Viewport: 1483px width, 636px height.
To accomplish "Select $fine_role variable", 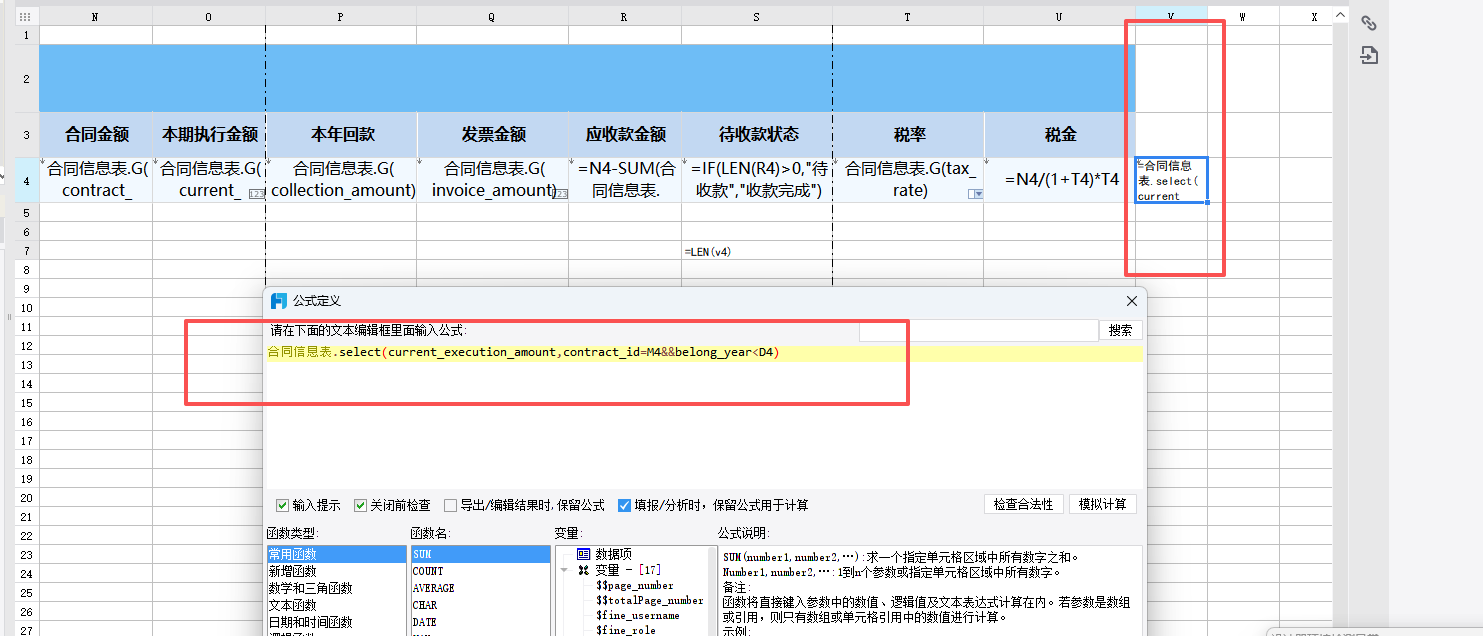I will (624, 630).
